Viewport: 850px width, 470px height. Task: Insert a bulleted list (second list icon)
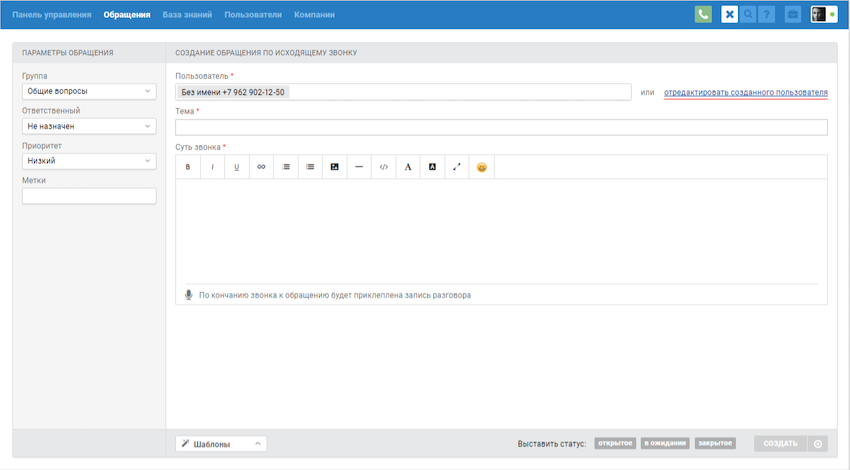pos(310,167)
